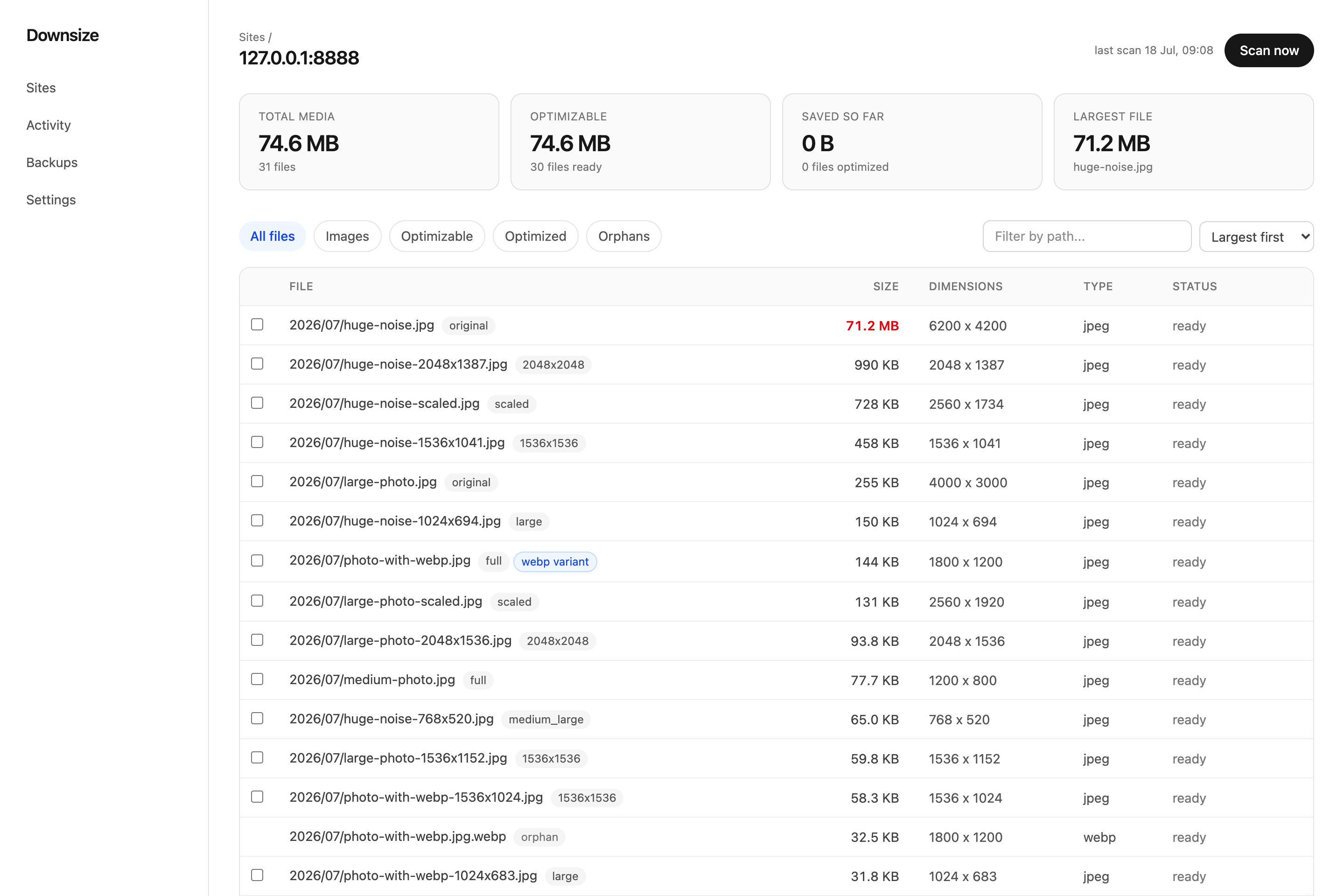
Task: Select checkbox for huge-noise-768x520.jpg
Action: [x=257, y=718]
